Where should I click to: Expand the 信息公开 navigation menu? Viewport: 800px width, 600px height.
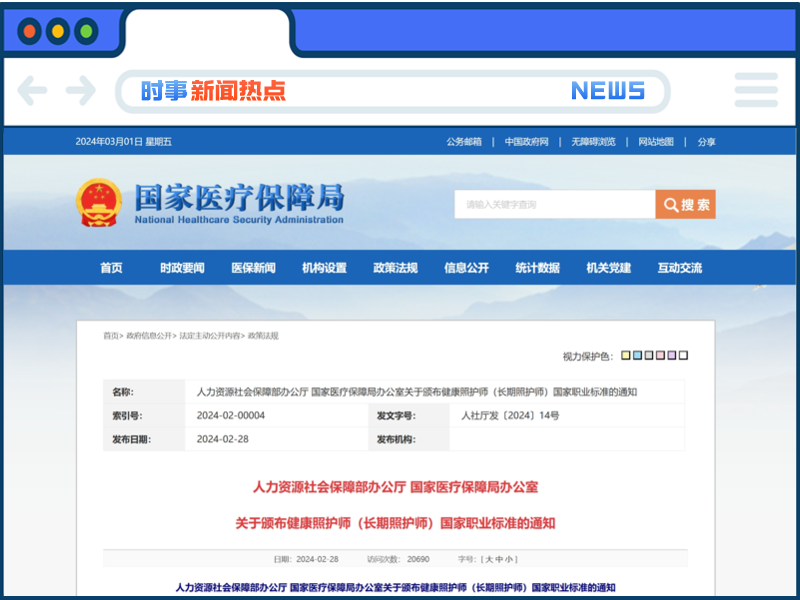point(466,268)
